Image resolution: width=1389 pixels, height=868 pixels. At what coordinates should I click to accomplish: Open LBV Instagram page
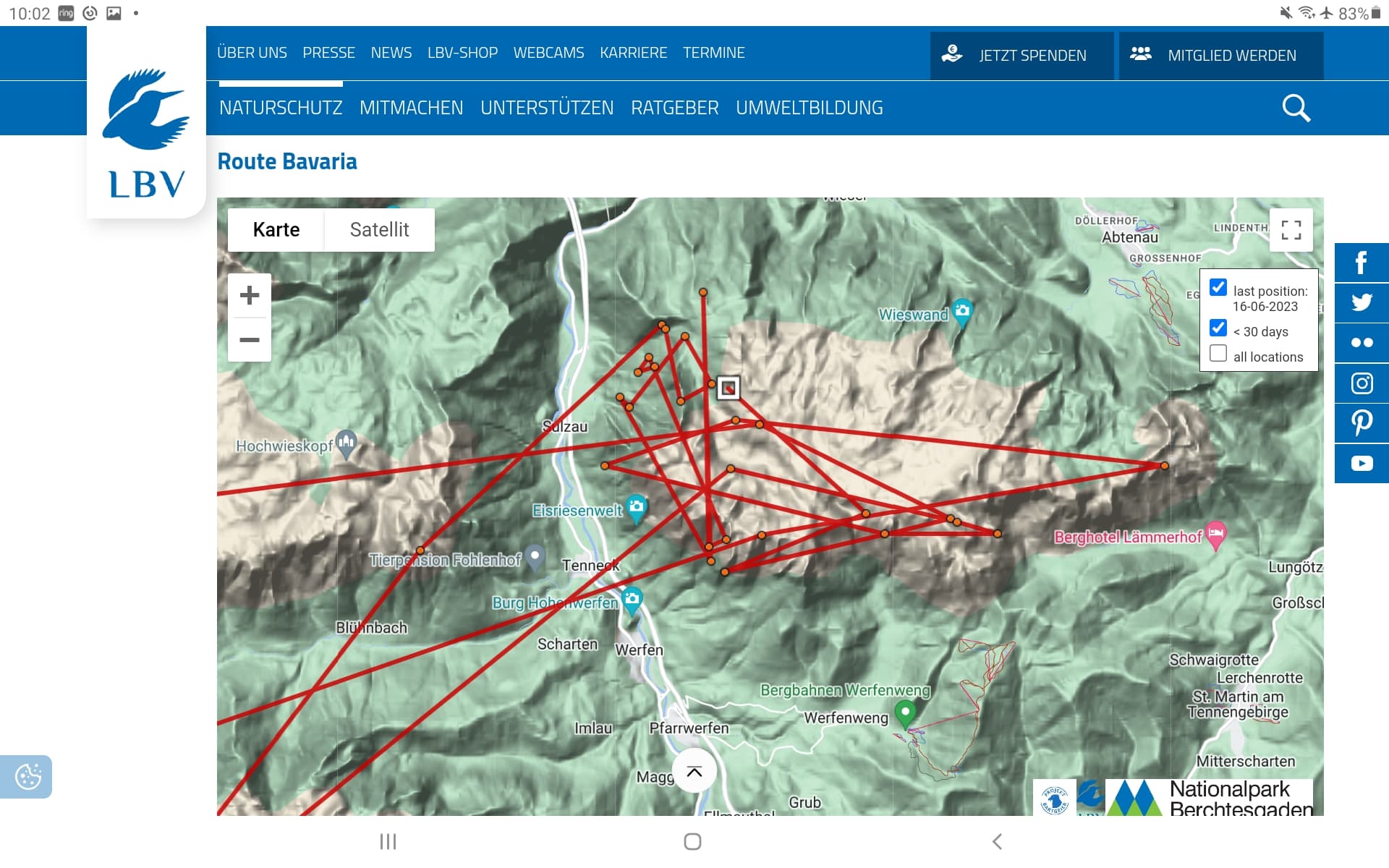(1362, 383)
